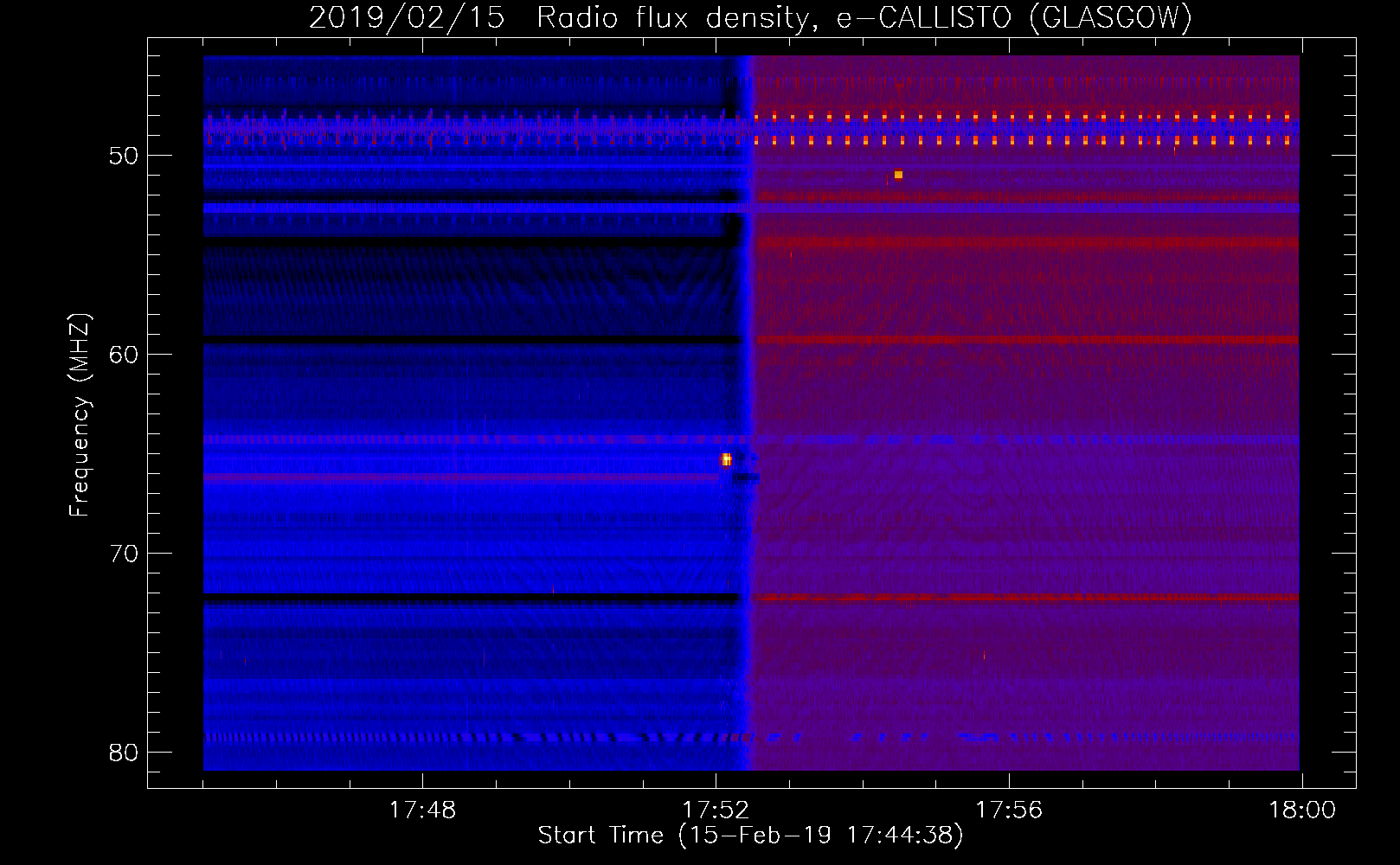The height and width of the screenshot is (865, 1400).
Task: Click the bright orange spot near 65 MHz
Action: [x=727, y=459]
